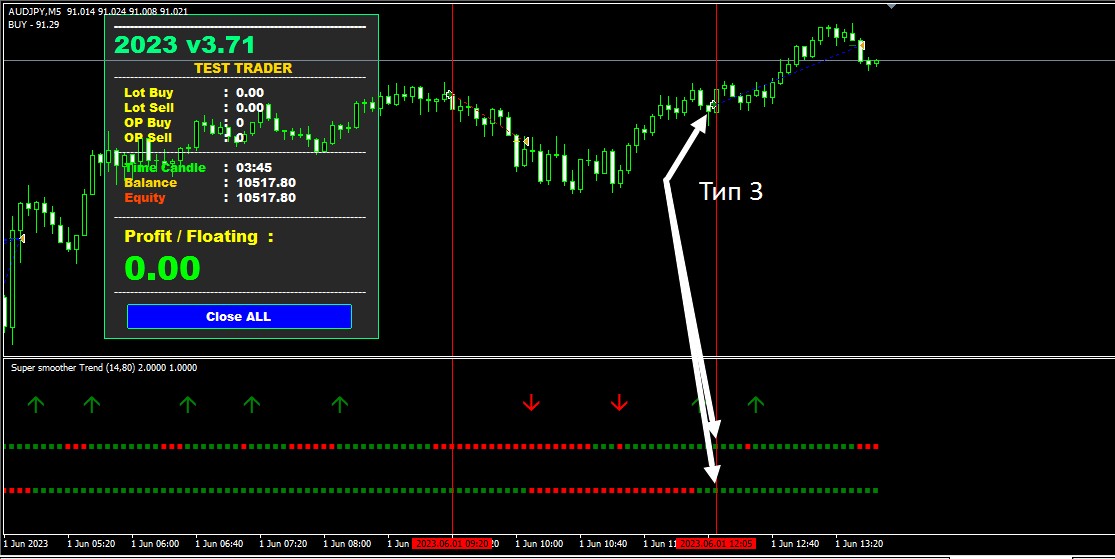Click the blue Close ALL button
The height and width of the screenshot is (559, 1115).
click(x=239, y=316)
